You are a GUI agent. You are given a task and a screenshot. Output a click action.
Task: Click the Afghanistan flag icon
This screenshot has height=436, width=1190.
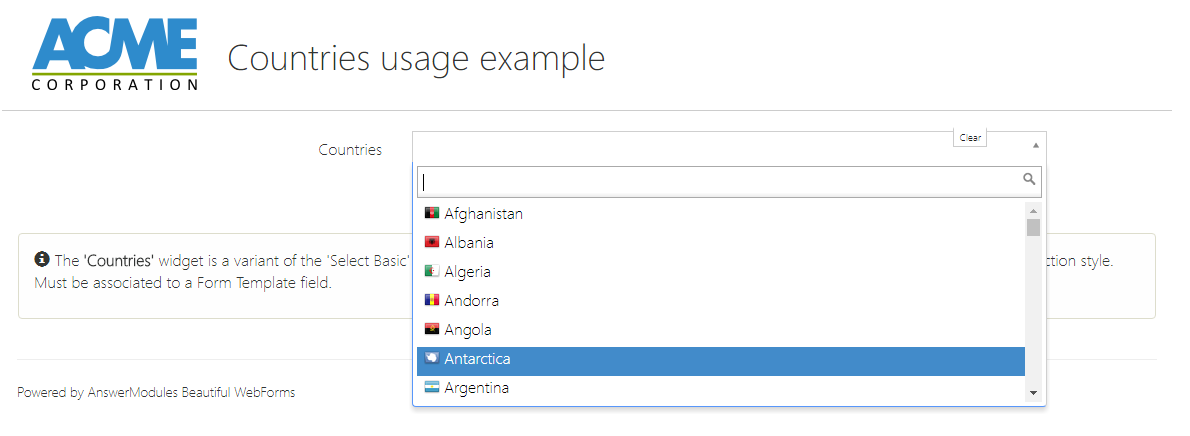click(432, 213)
